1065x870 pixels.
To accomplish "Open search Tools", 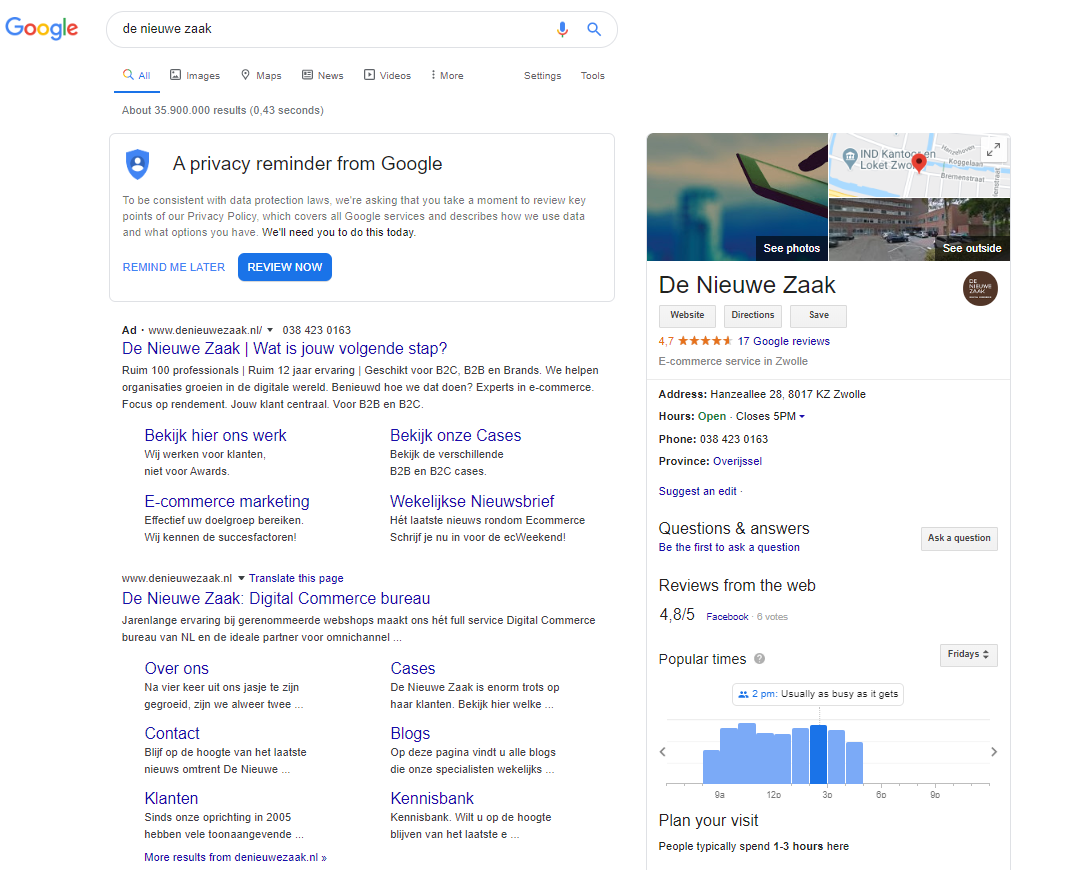I will coord(592,75).
